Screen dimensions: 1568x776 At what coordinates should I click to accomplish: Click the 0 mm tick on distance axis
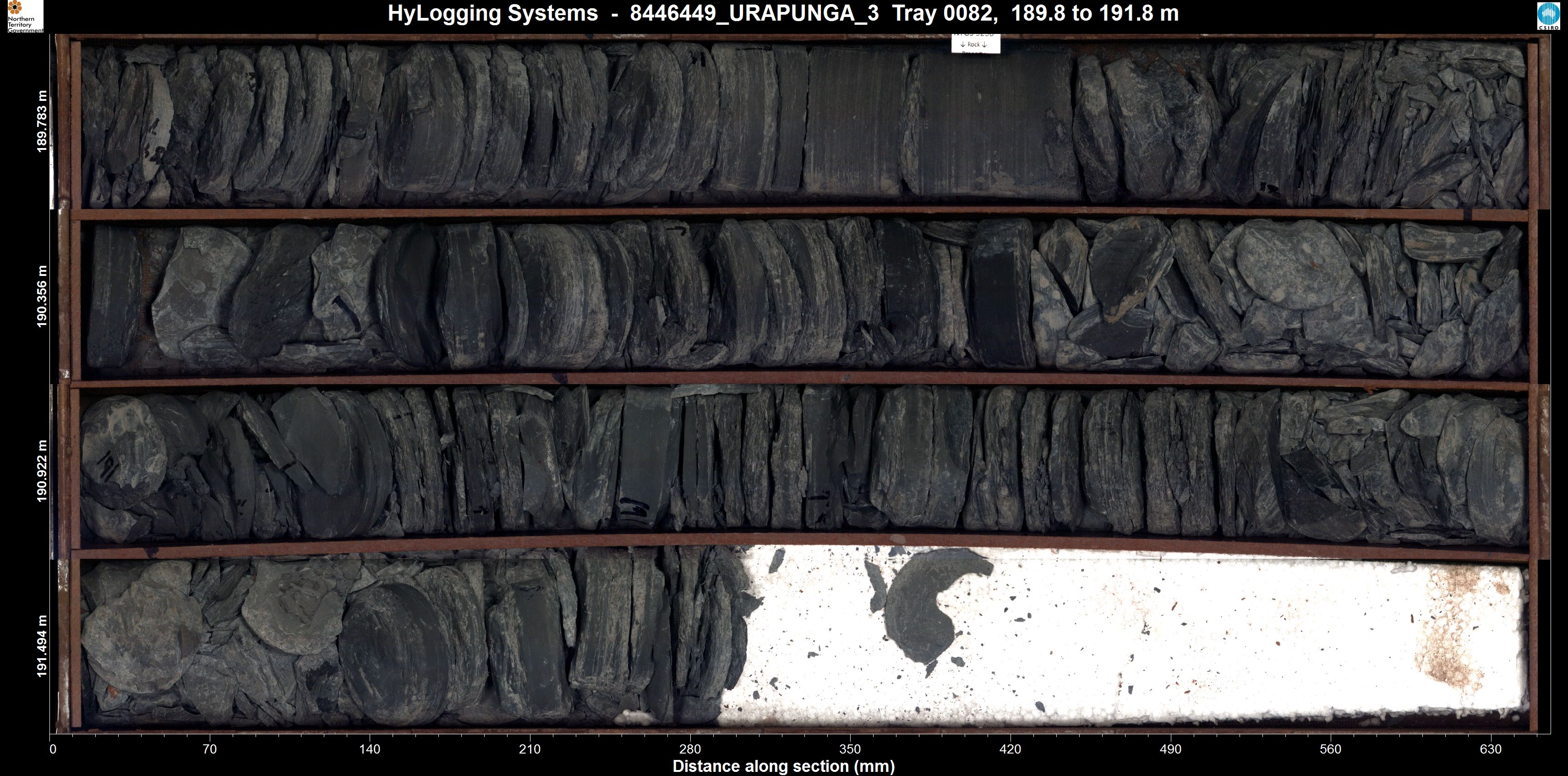(x=53, y=748)
